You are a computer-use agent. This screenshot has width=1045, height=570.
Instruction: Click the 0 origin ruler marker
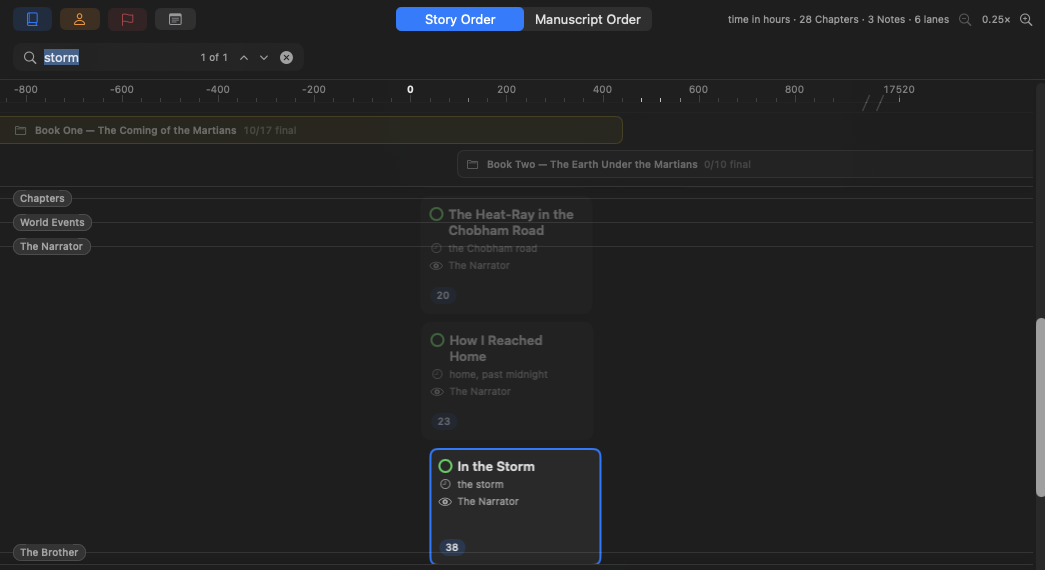[x=410, y=89]
